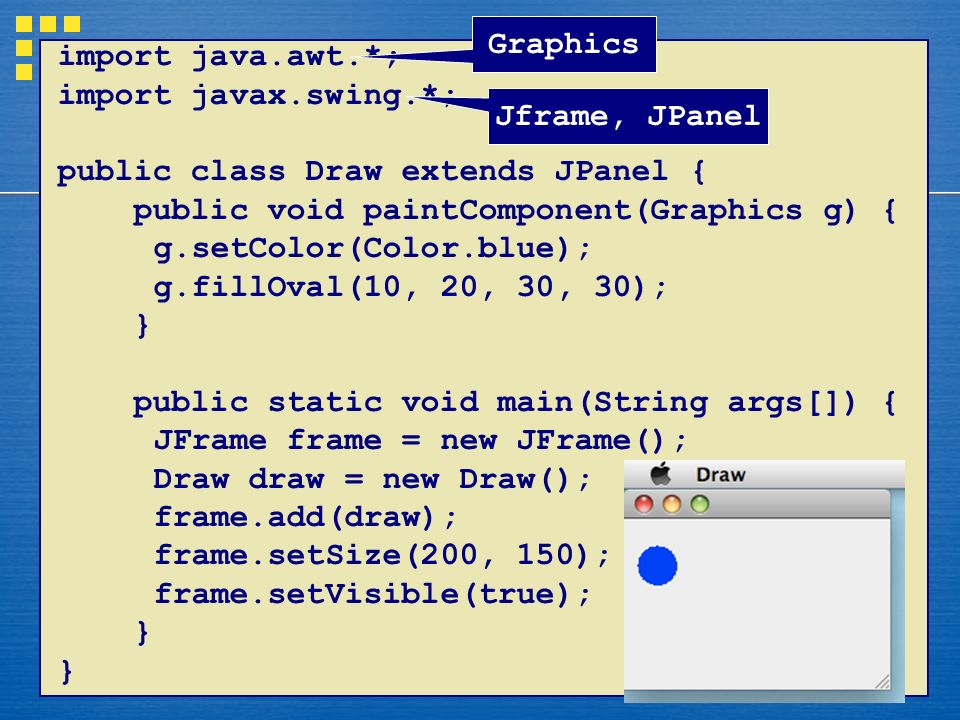Click the text "import java.awt.*;"

pos(228,57)
